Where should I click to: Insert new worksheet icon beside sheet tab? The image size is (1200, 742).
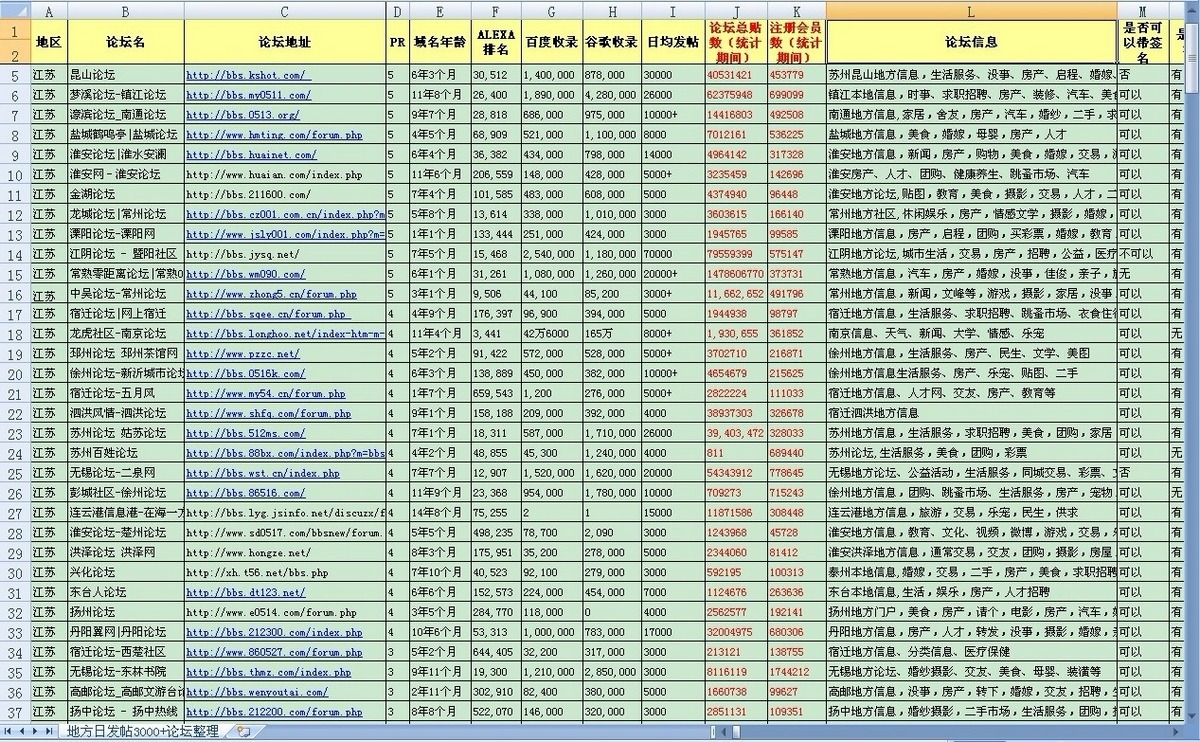(x=243, y=732)
